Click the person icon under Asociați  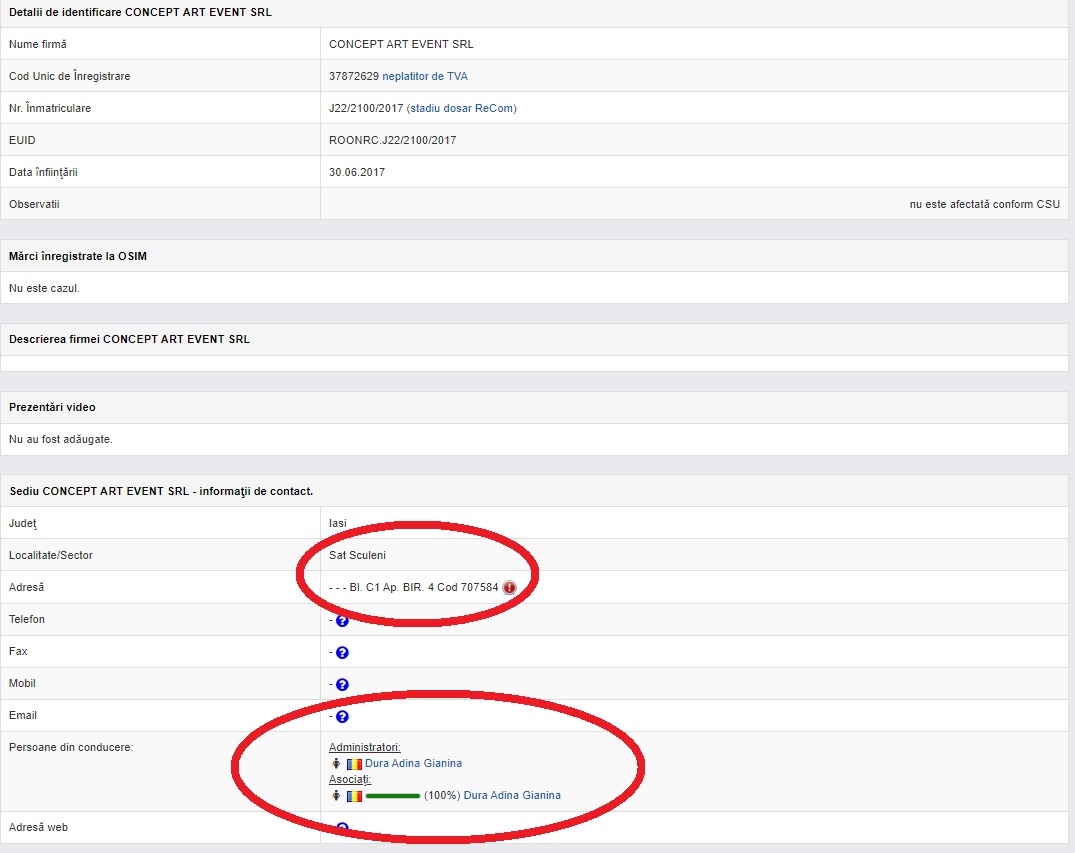[x=336, y=795]
